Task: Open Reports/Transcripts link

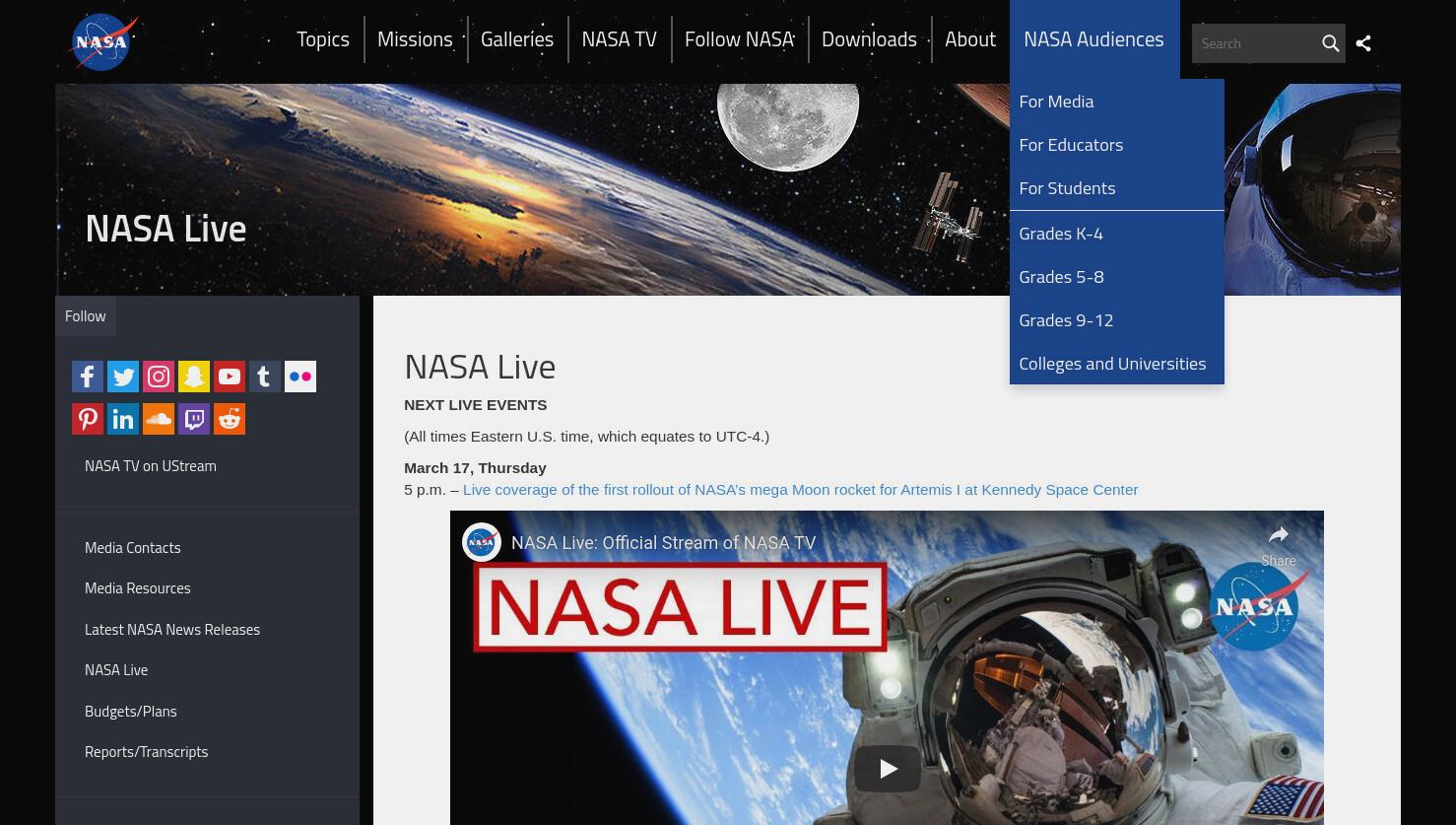Action: (147, 751)
